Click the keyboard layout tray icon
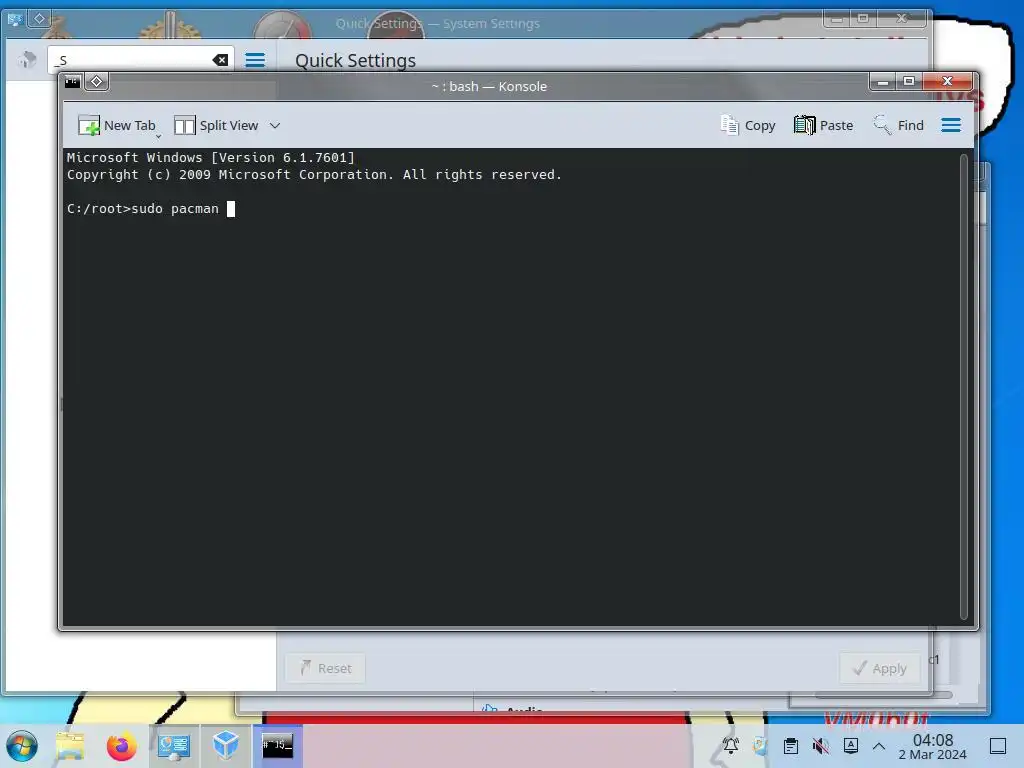1024x768 pixels. pos(850,745)
